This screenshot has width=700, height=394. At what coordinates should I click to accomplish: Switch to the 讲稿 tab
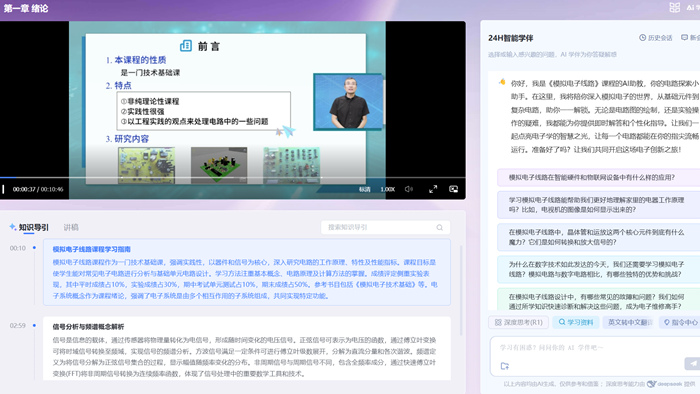[71, 227]
